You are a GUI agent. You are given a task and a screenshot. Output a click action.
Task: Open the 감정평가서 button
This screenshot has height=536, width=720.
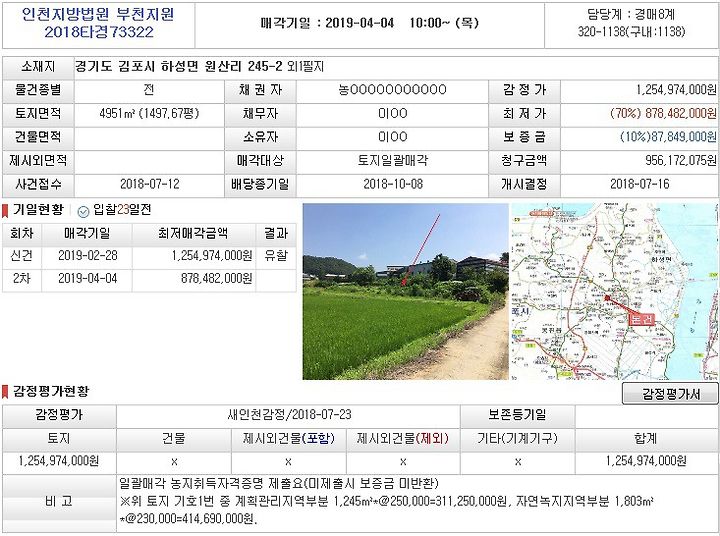coord(670,394)
